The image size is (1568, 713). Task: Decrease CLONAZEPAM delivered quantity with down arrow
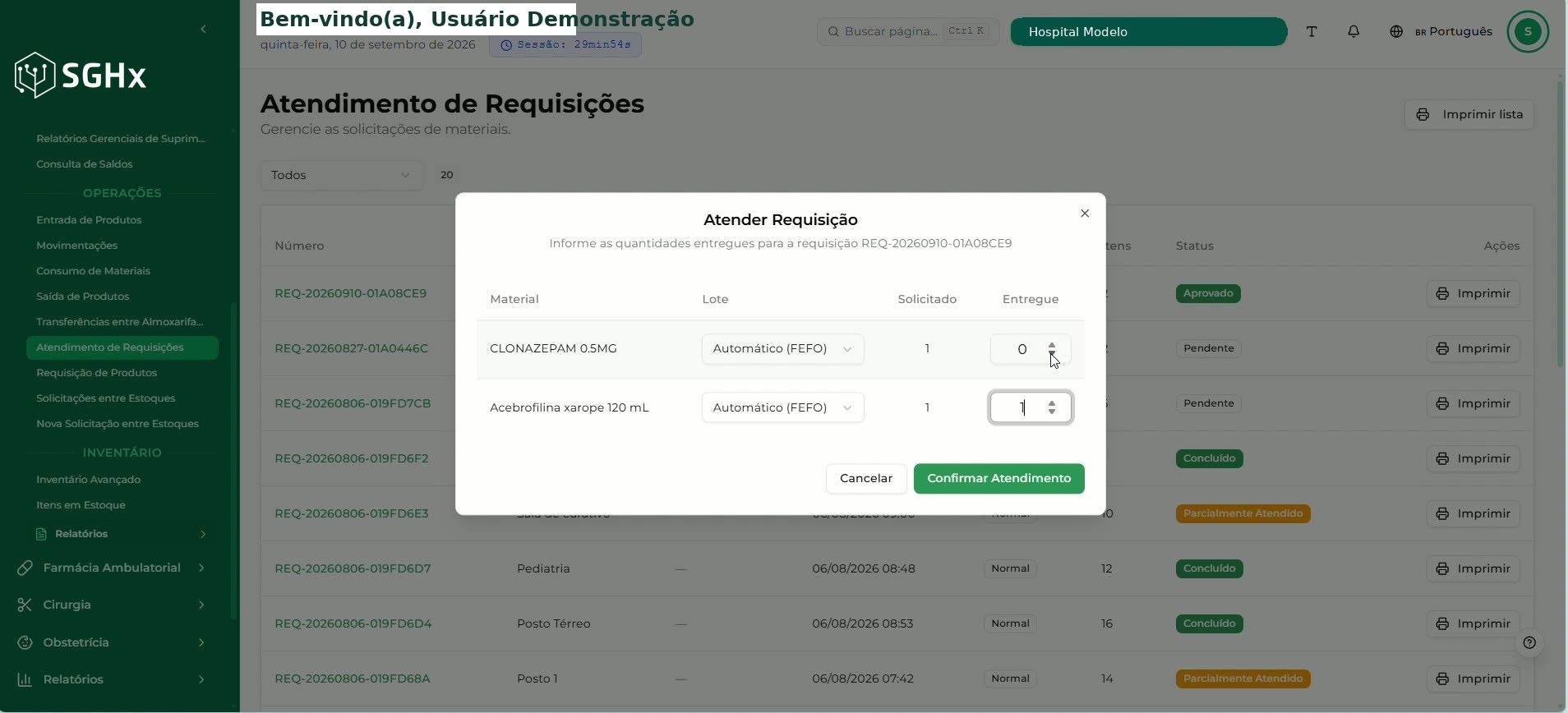point(1052,354)
